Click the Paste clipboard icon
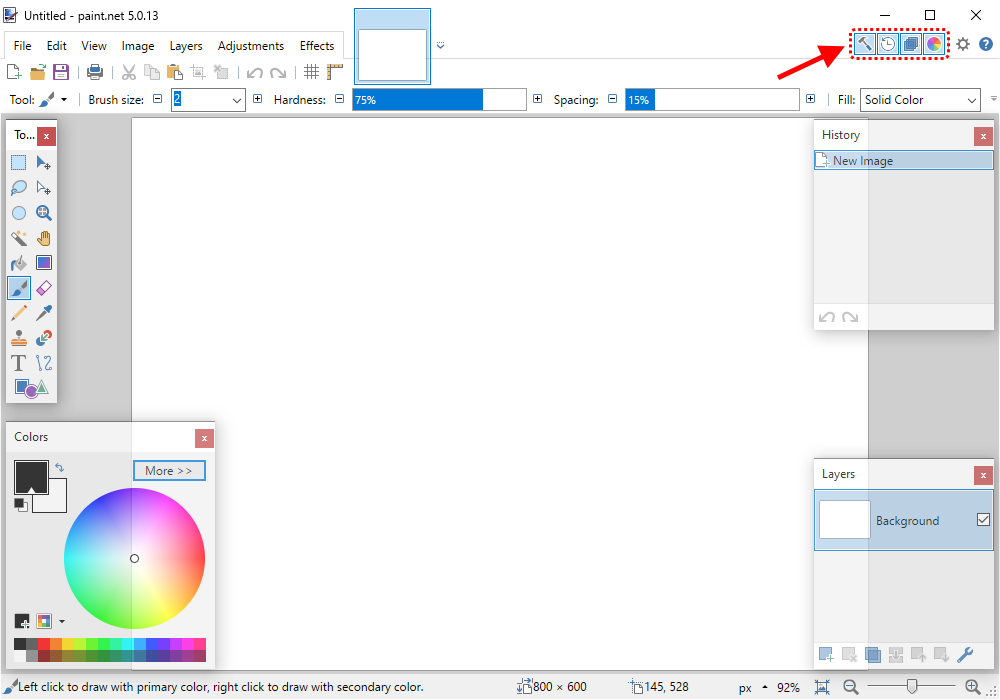Viewport: 1000px width, 700px height. (x=174, y=72)
